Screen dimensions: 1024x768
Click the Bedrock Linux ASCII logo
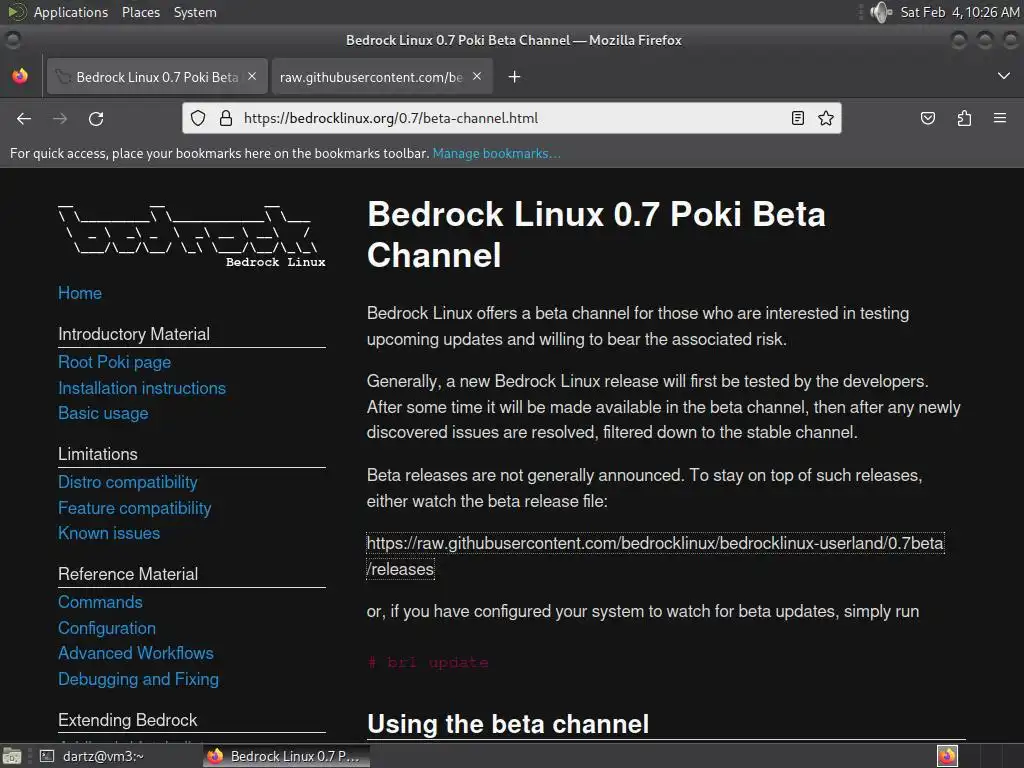(191, 235)
